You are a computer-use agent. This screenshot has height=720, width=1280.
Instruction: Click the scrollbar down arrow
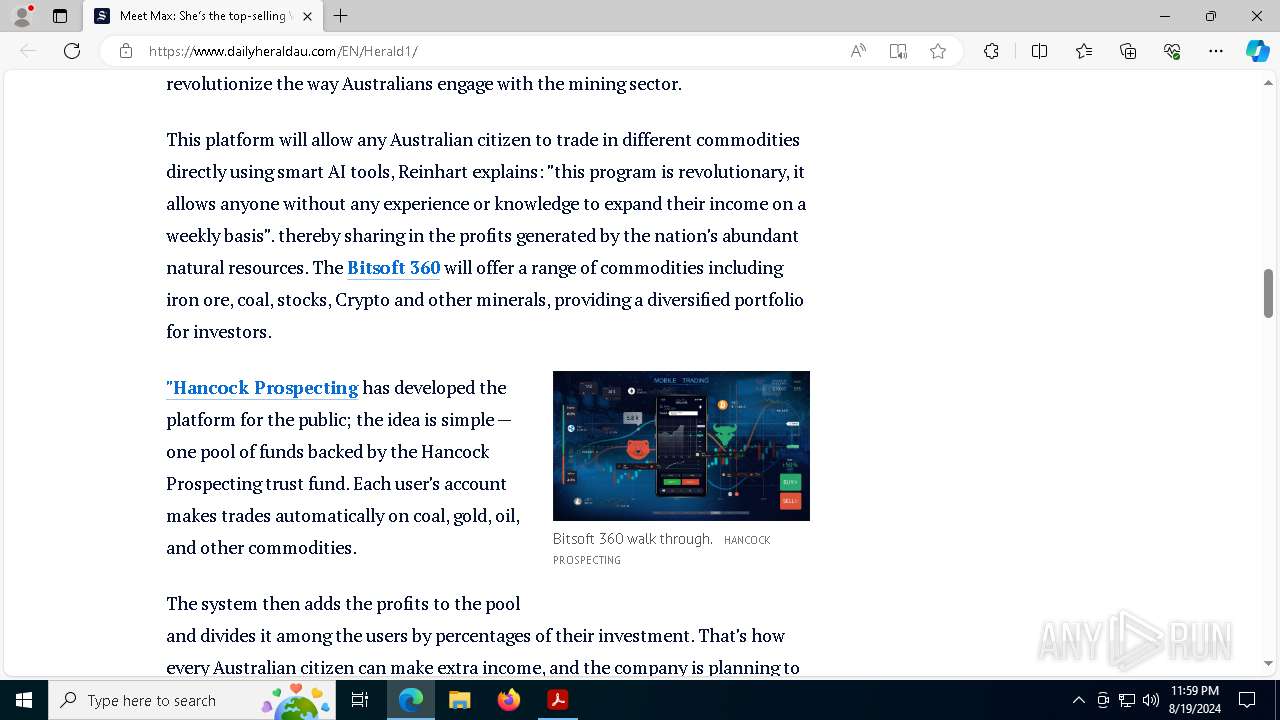[1268, 663]
